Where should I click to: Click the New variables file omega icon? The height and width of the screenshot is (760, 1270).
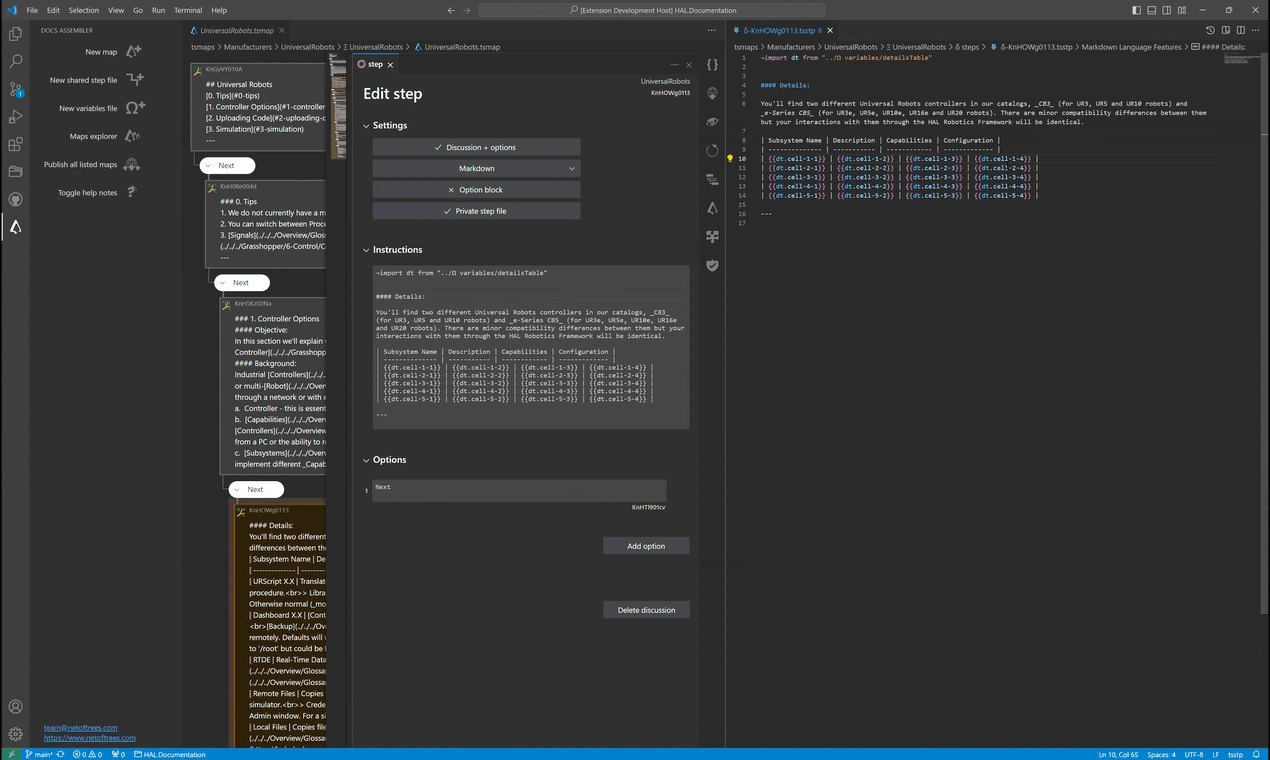coord(135,108)
